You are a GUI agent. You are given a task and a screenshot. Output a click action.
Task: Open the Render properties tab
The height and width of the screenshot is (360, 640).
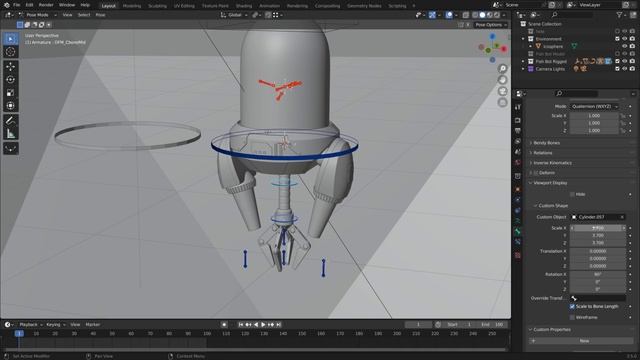518,120
